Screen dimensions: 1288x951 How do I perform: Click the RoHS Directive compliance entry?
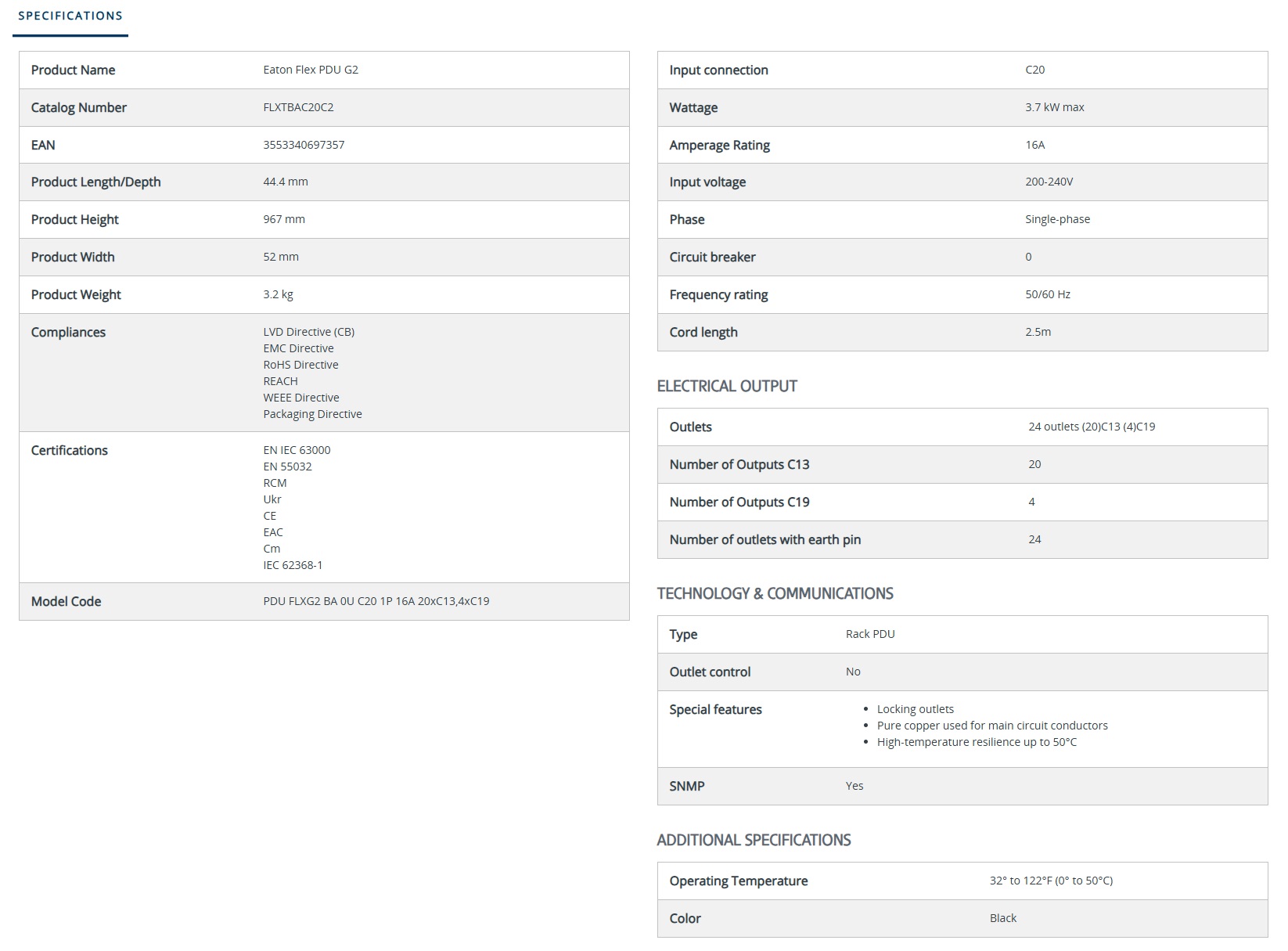300,365
